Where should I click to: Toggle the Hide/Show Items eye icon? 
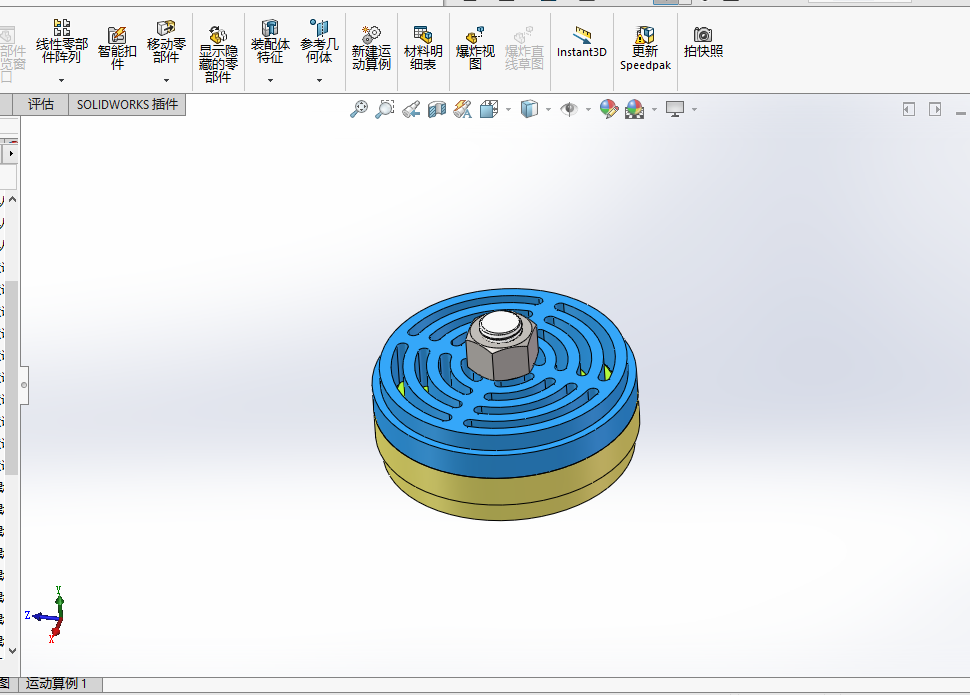point(569,110)
